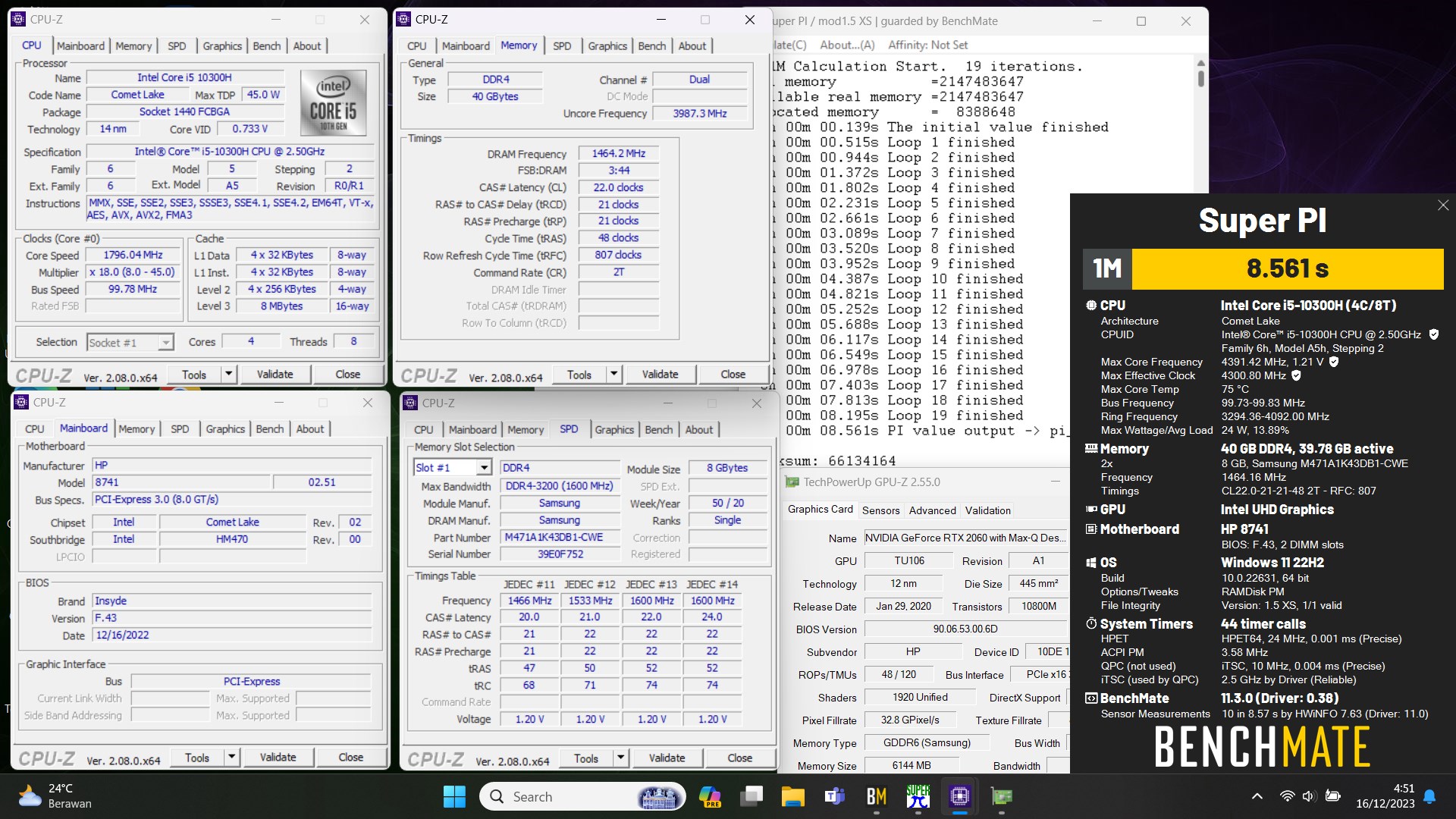The image size is (1456, 819).
Task: Switch to Super PI via its taskbar icon
Action: point(918,796)
